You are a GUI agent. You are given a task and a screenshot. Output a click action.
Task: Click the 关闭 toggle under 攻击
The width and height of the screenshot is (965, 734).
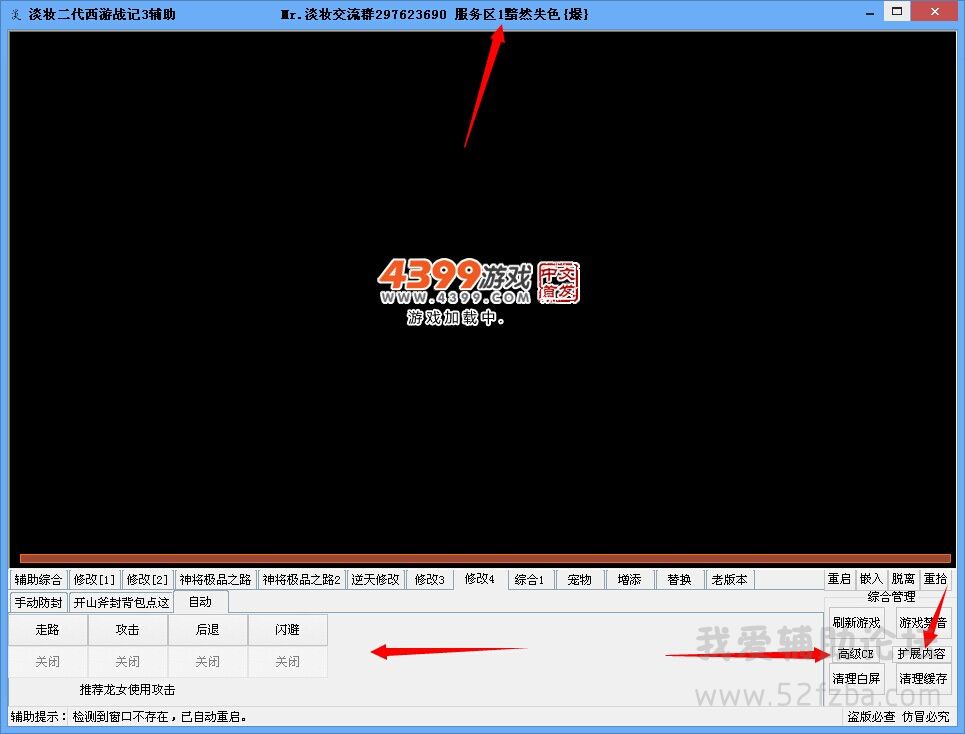click(127, 661)
